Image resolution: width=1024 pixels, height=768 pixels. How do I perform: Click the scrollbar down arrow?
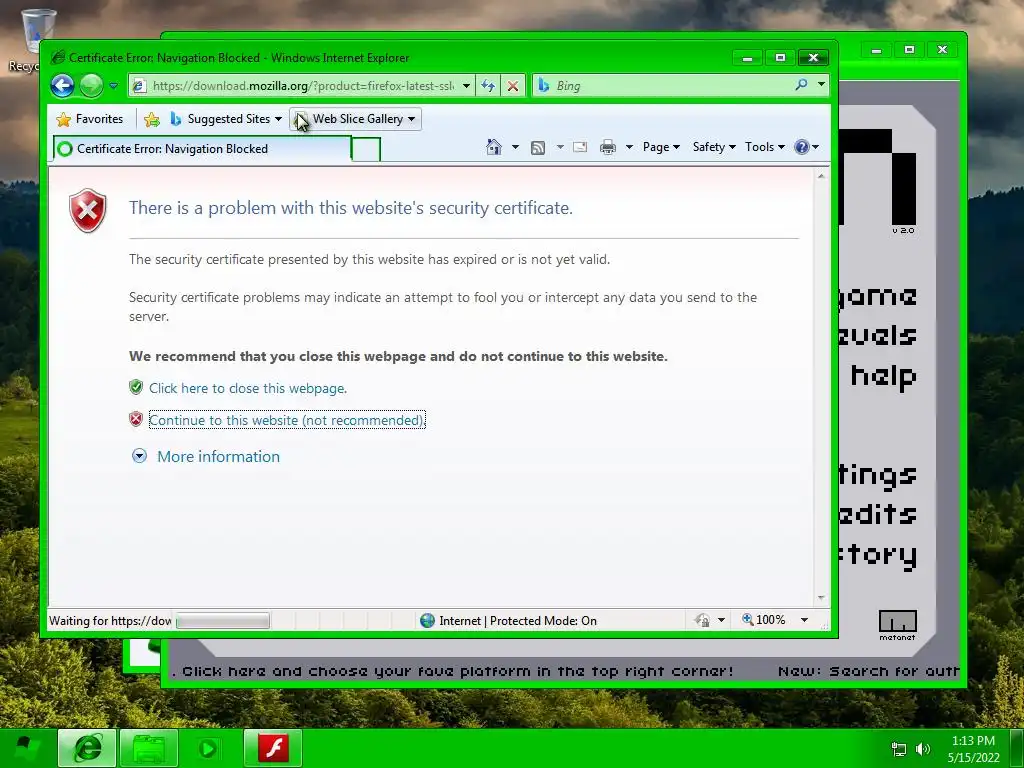(821, 598)
